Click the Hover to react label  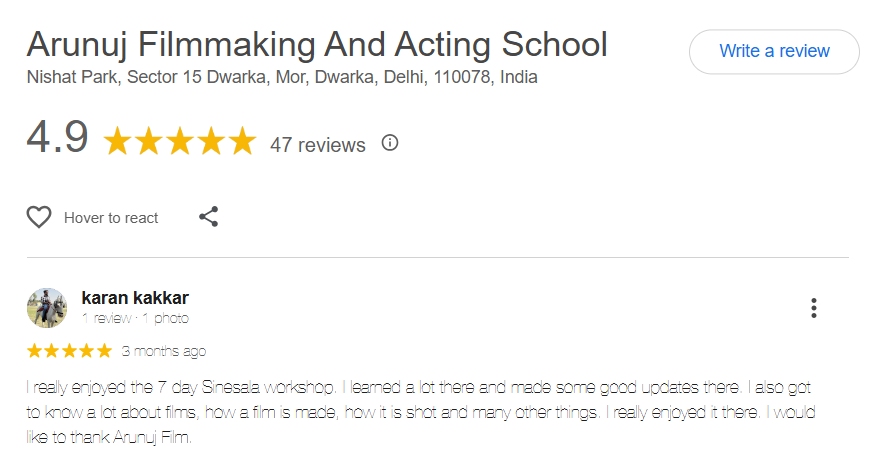click(111, 218)
